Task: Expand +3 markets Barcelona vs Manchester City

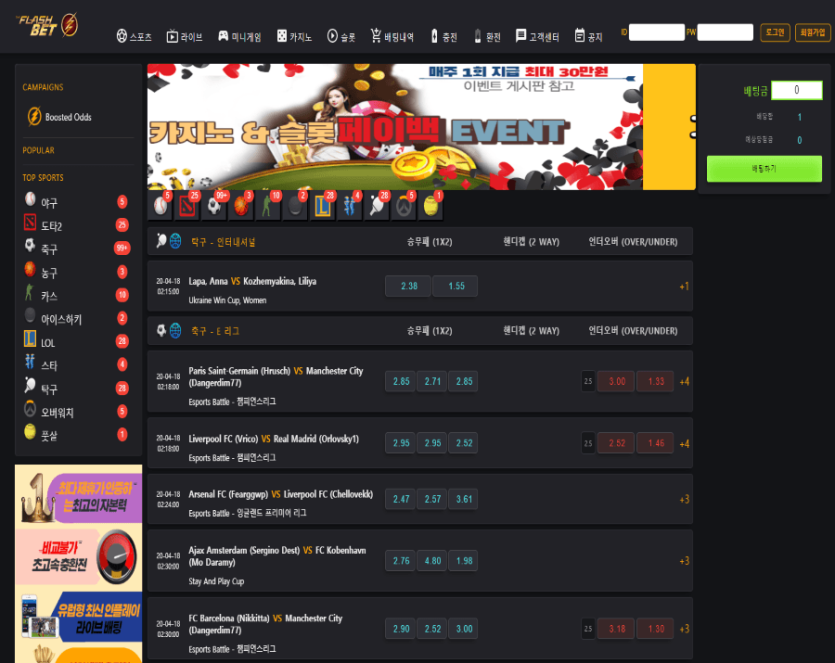Action: (684, 629)
